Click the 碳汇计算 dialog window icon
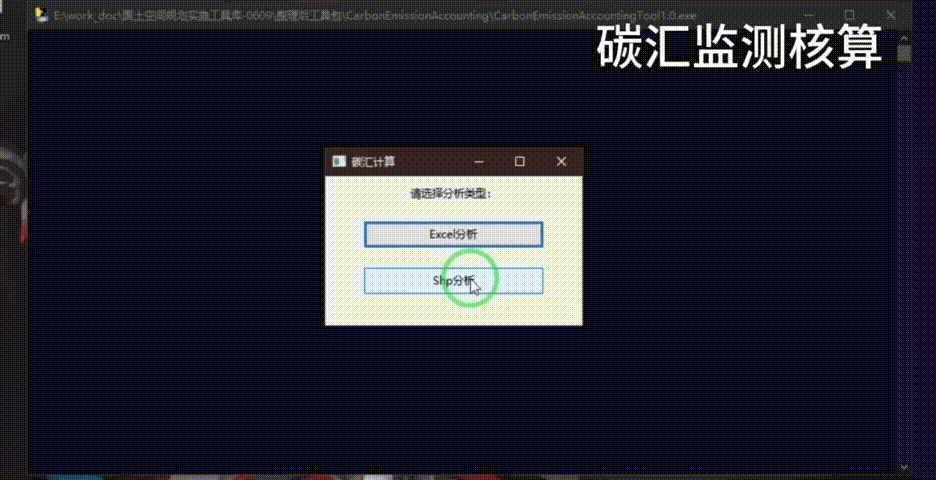This screenshot has height=480, width=936. click(x=339, y=161)
